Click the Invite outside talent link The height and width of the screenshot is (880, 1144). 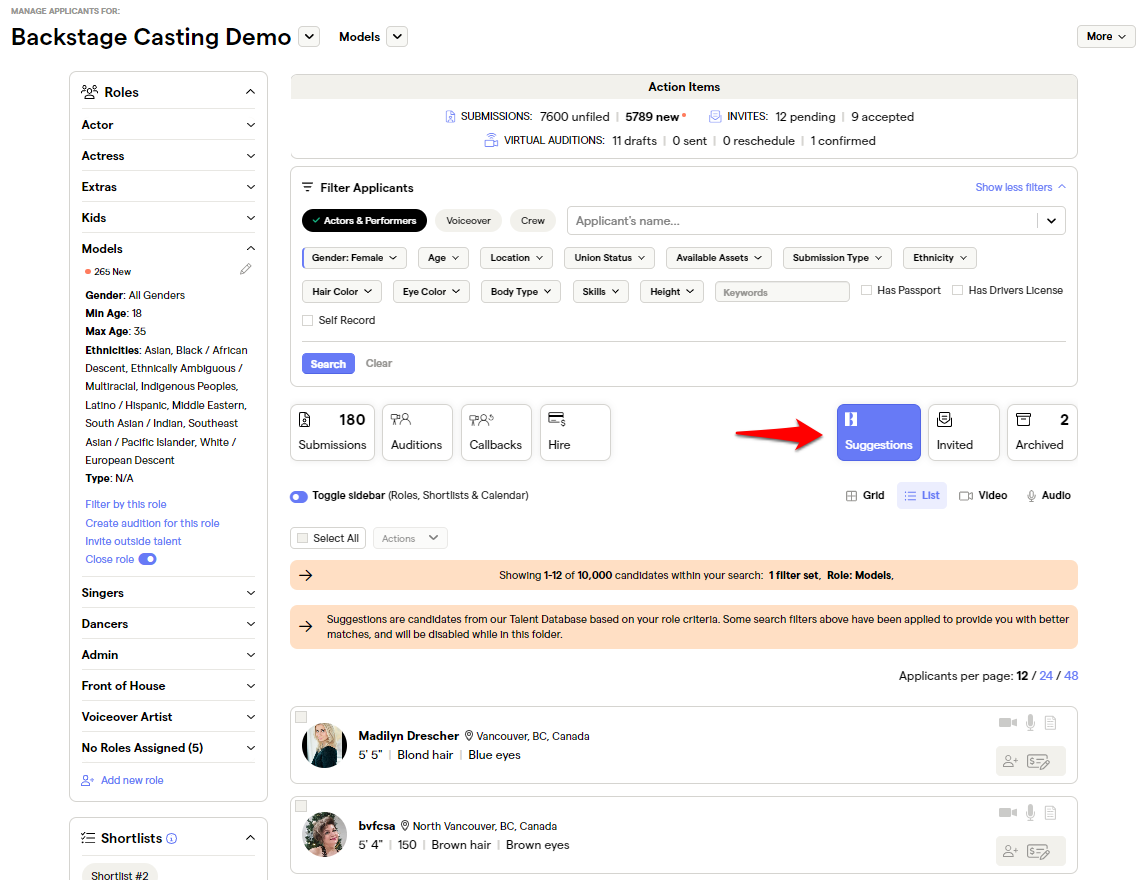click(x=133, y=541)
